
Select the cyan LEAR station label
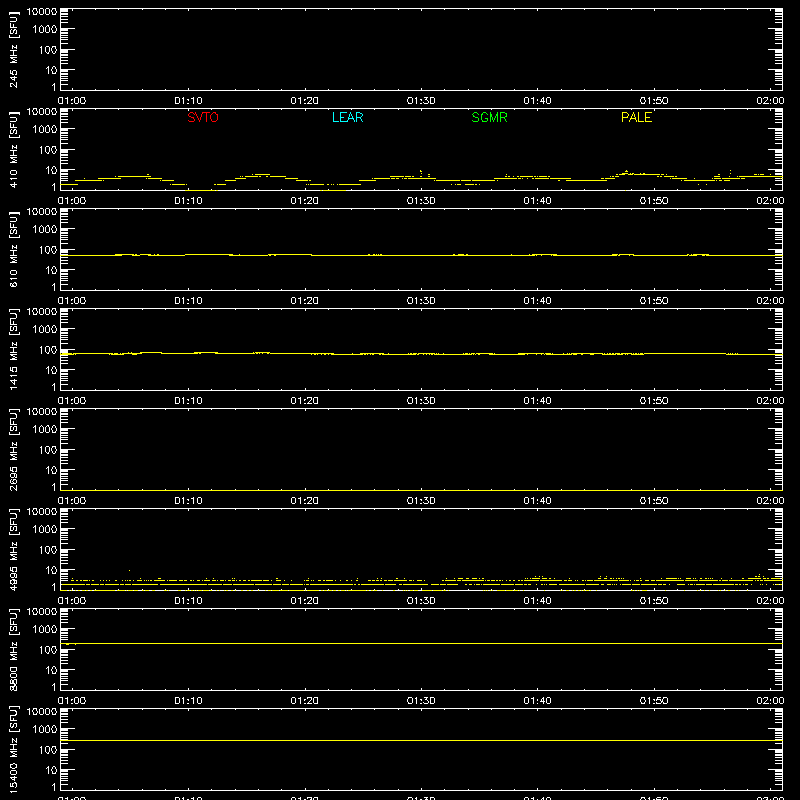pyautogui.click(x=347, y=117)
